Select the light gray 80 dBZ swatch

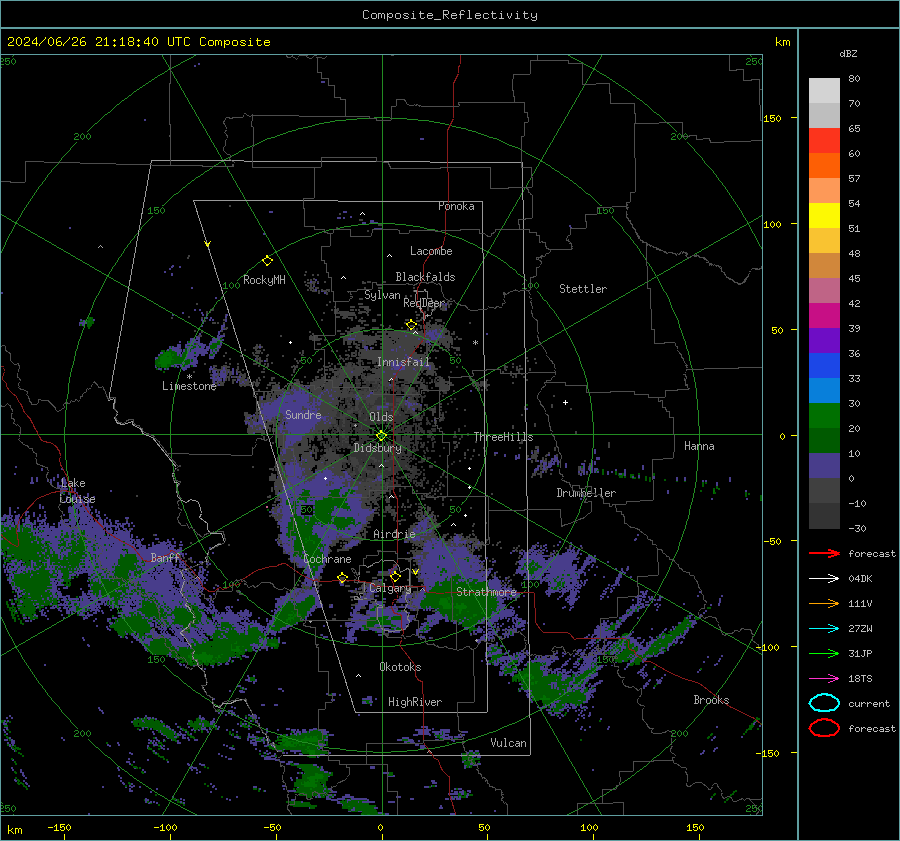click(x=824, y=91)
